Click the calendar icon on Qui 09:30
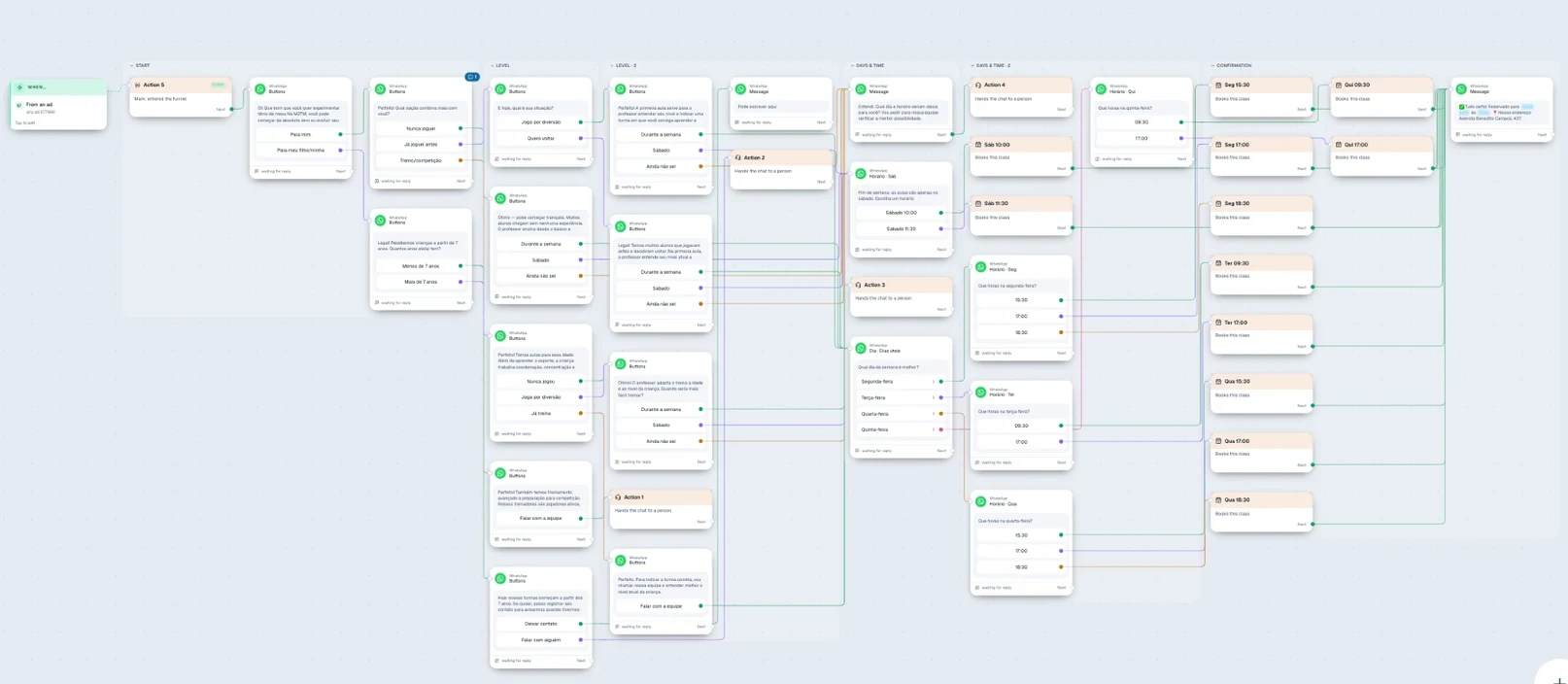The image size is (1568, 684). (x=1339, y=85)
